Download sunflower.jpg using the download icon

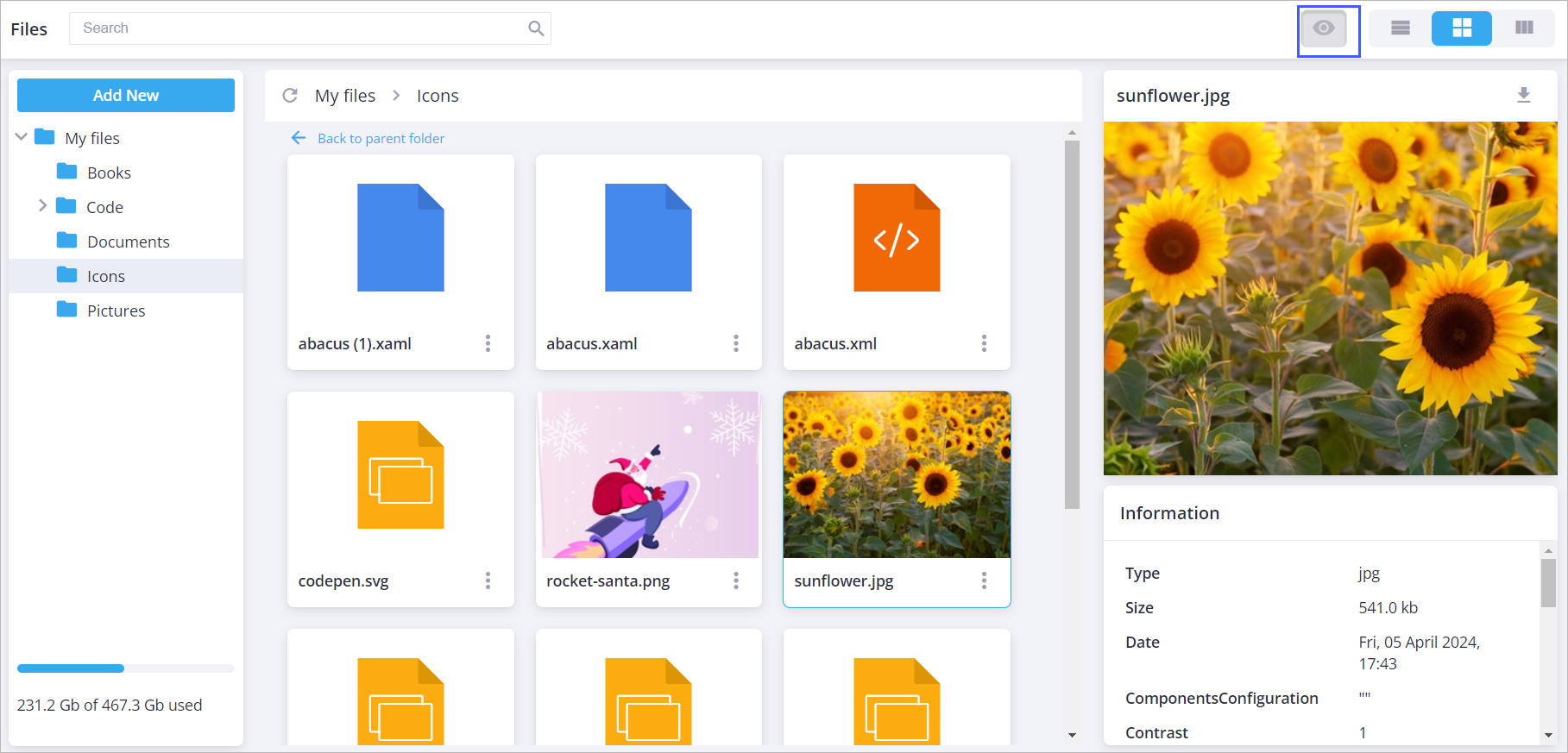click(1523, 95)
